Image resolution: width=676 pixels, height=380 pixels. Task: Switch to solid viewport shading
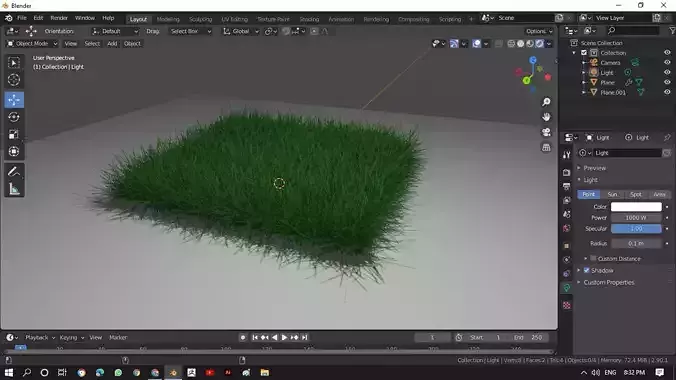(520, 44)
